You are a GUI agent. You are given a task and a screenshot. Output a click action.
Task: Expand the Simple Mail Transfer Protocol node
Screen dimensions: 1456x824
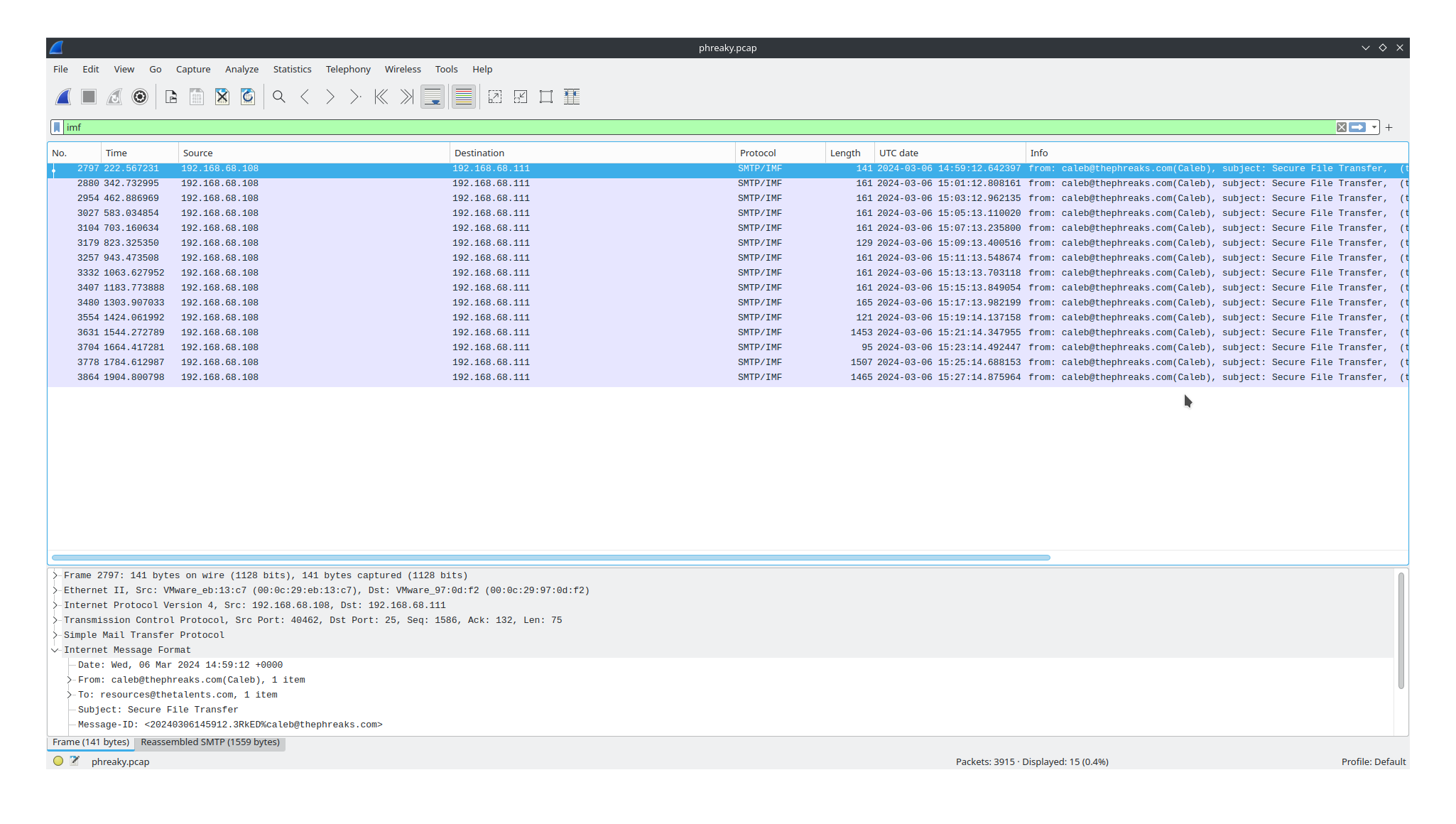click(x=55, y=635)
